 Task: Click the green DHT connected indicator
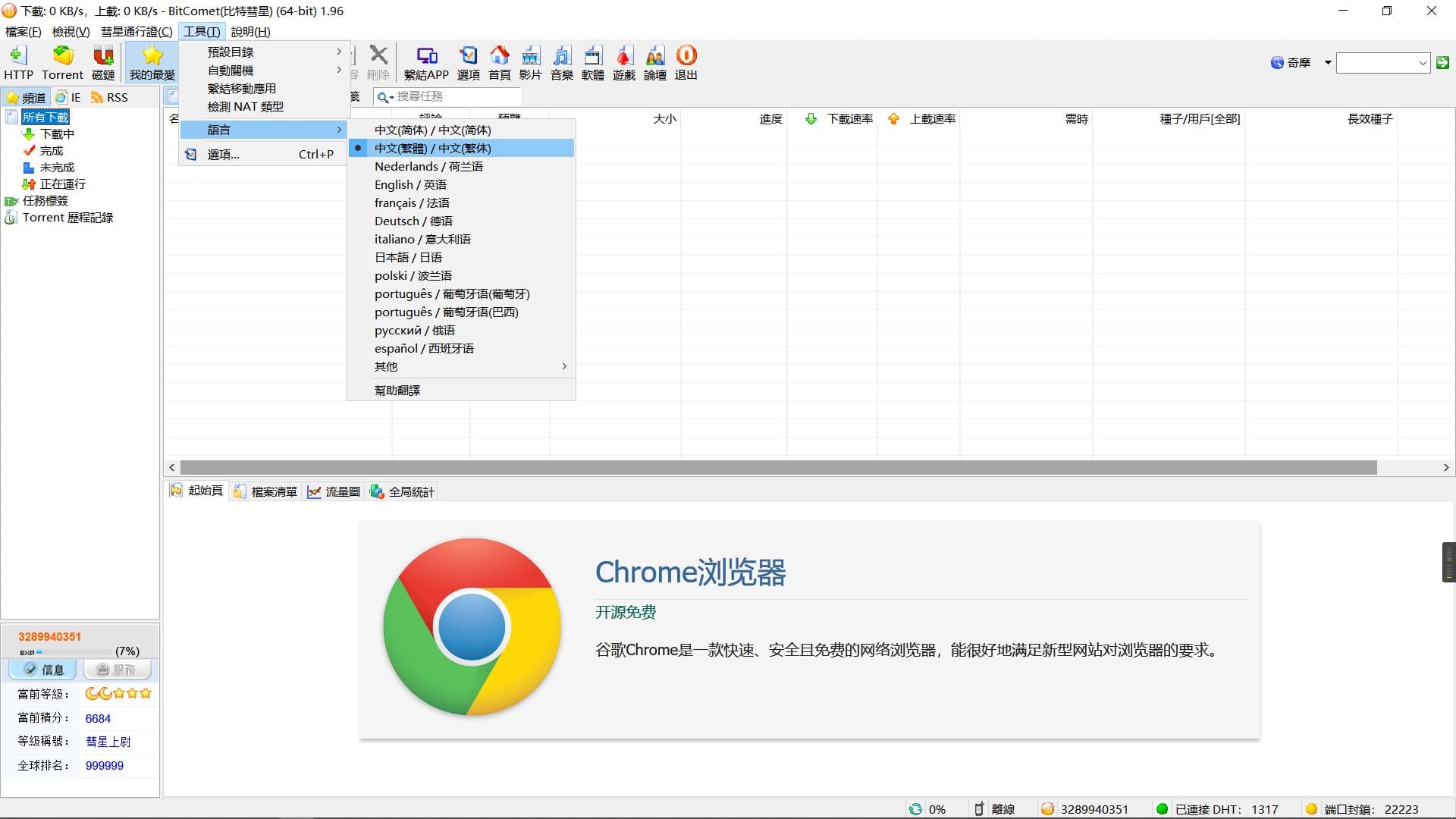pyautogui.click(x=1162, y=809)
